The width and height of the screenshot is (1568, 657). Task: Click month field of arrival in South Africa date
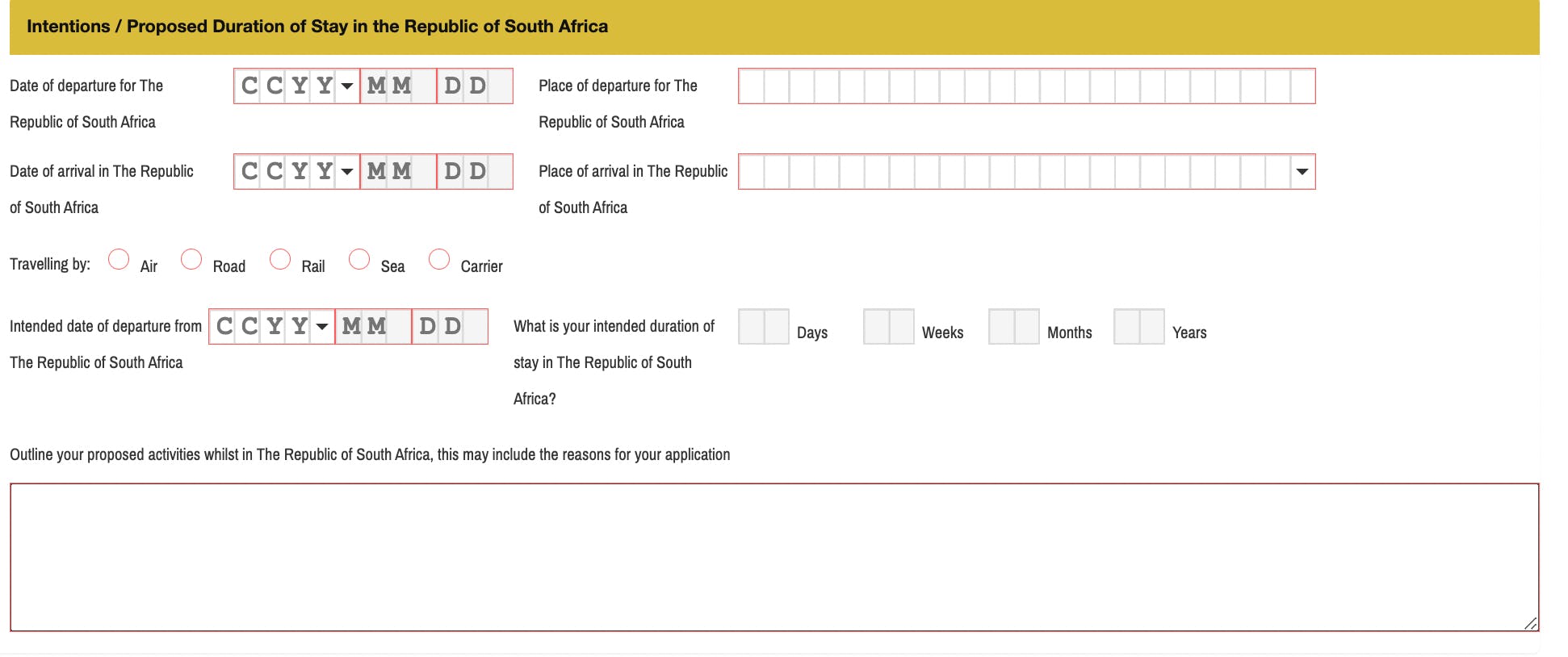click(398, 171)
